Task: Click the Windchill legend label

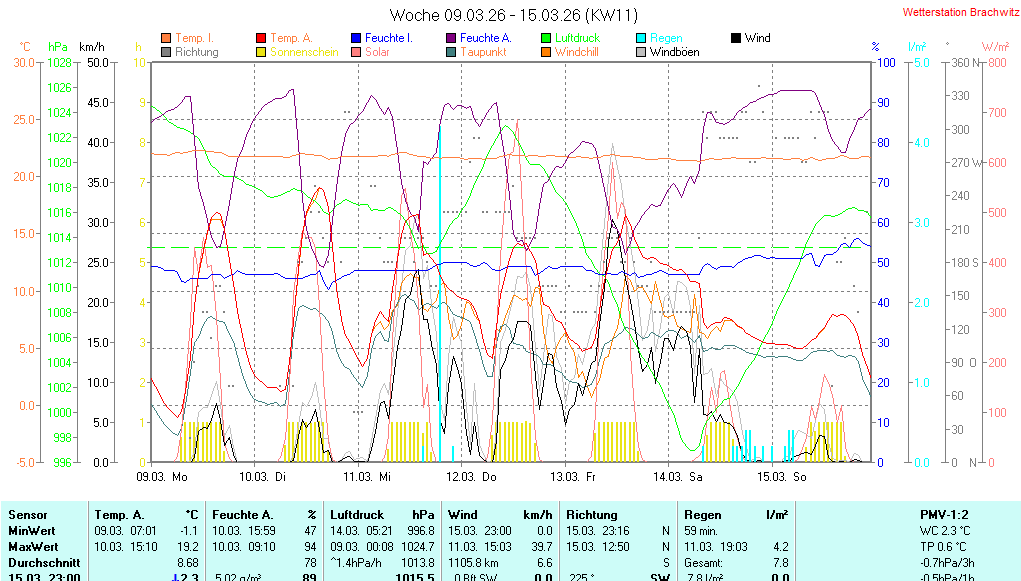Action: [x=576, y=52]
